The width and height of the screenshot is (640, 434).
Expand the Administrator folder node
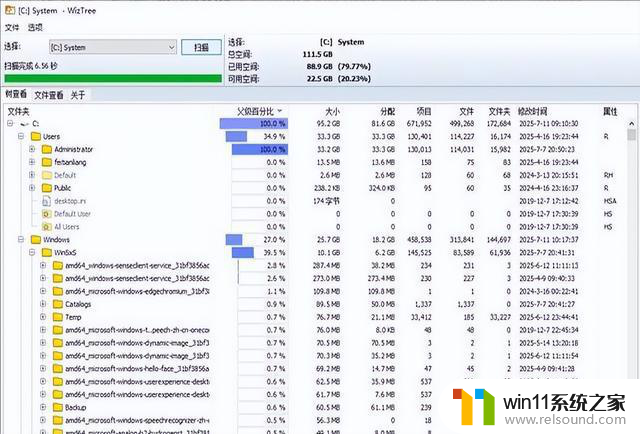32,149
